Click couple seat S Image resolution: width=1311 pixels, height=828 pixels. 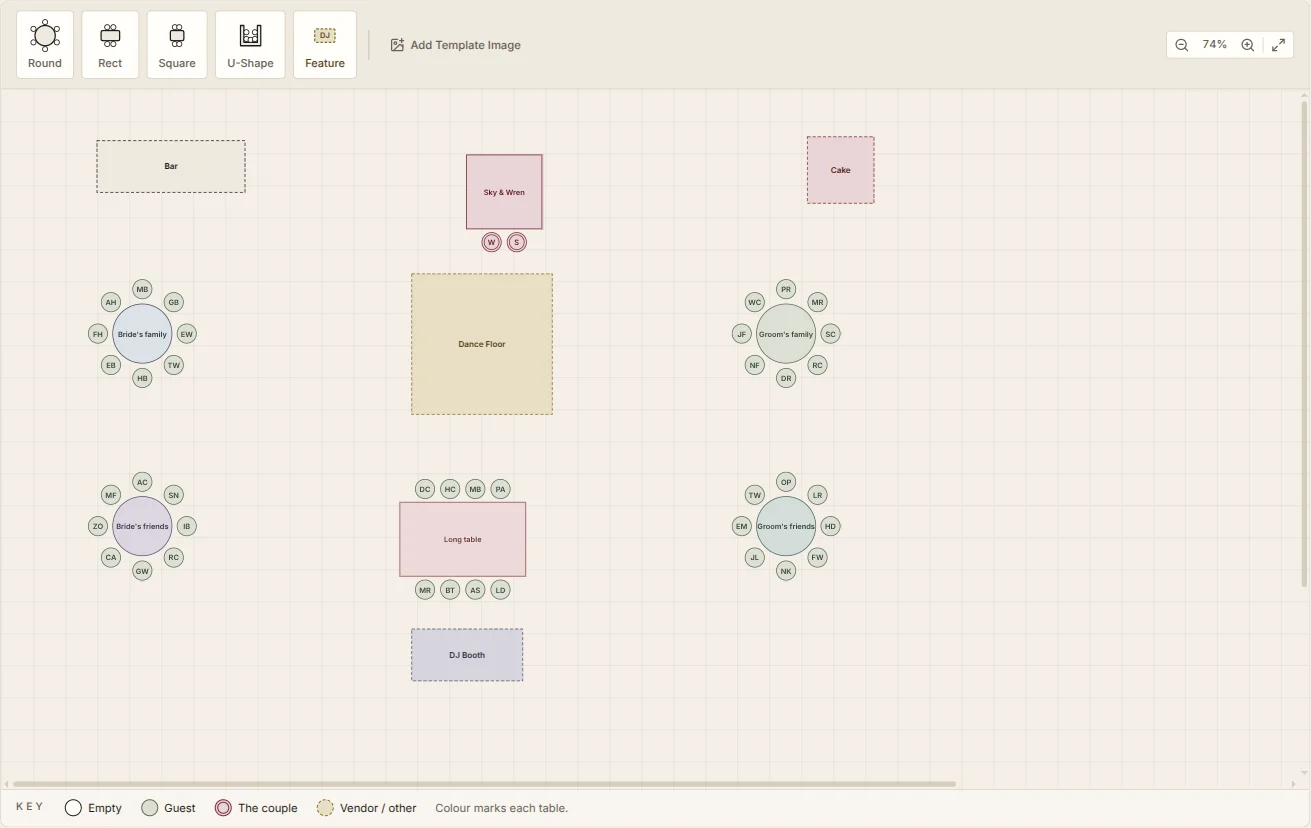(517, 242)
